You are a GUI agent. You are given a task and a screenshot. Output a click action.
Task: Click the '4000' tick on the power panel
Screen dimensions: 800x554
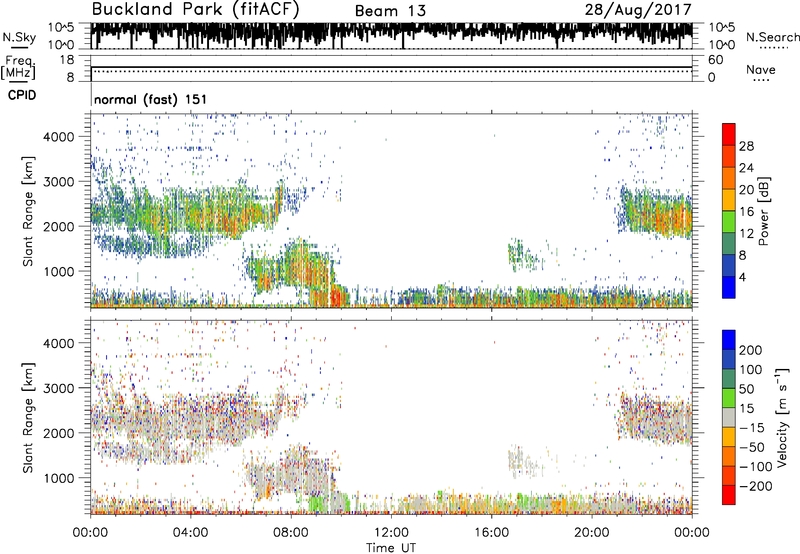point(59,137)
